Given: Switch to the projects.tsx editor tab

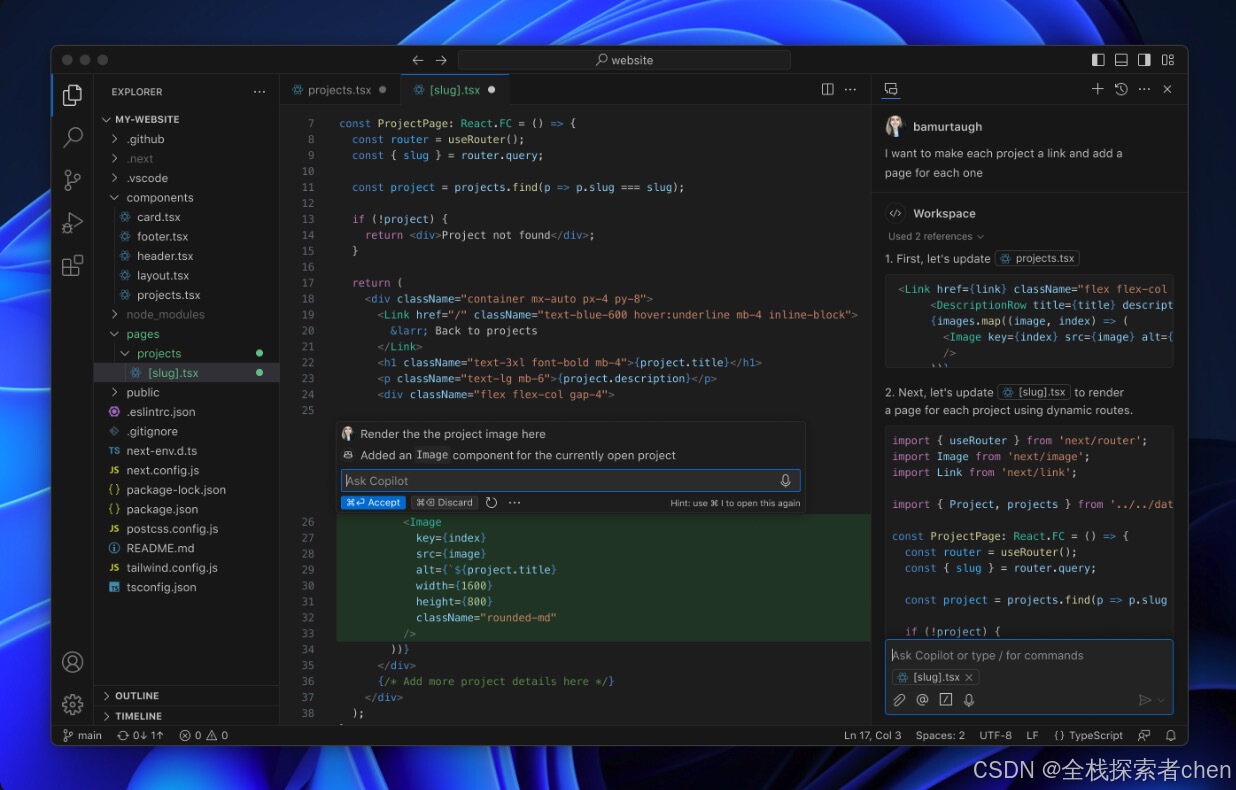Looking at the screenshot, I should pyautogui.click(x=340, y=89).
